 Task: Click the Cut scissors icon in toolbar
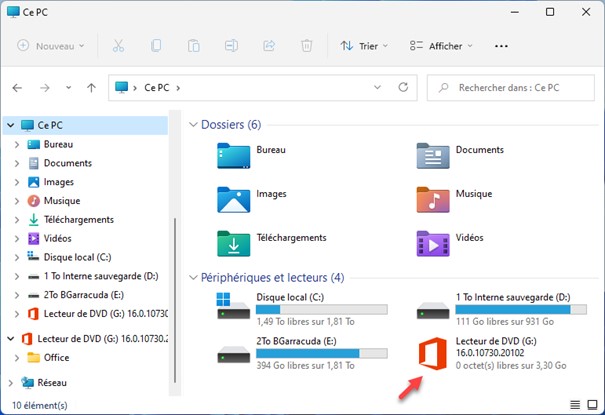(118, 46)
